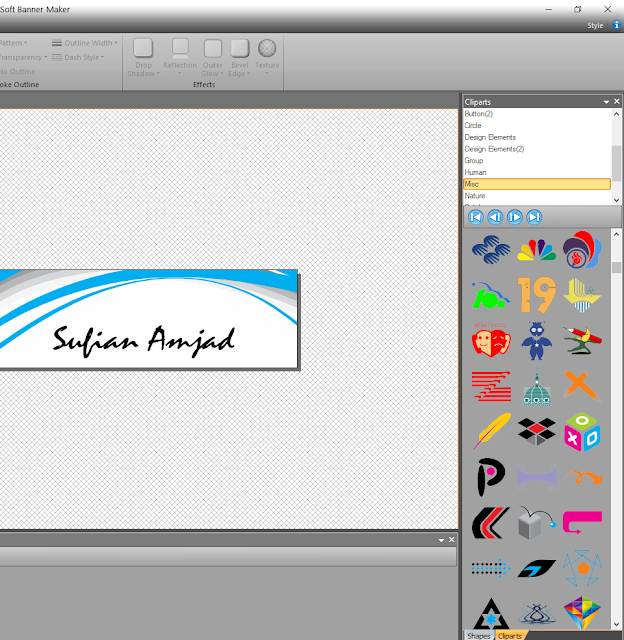Go to next clipart page

[515, 217]
